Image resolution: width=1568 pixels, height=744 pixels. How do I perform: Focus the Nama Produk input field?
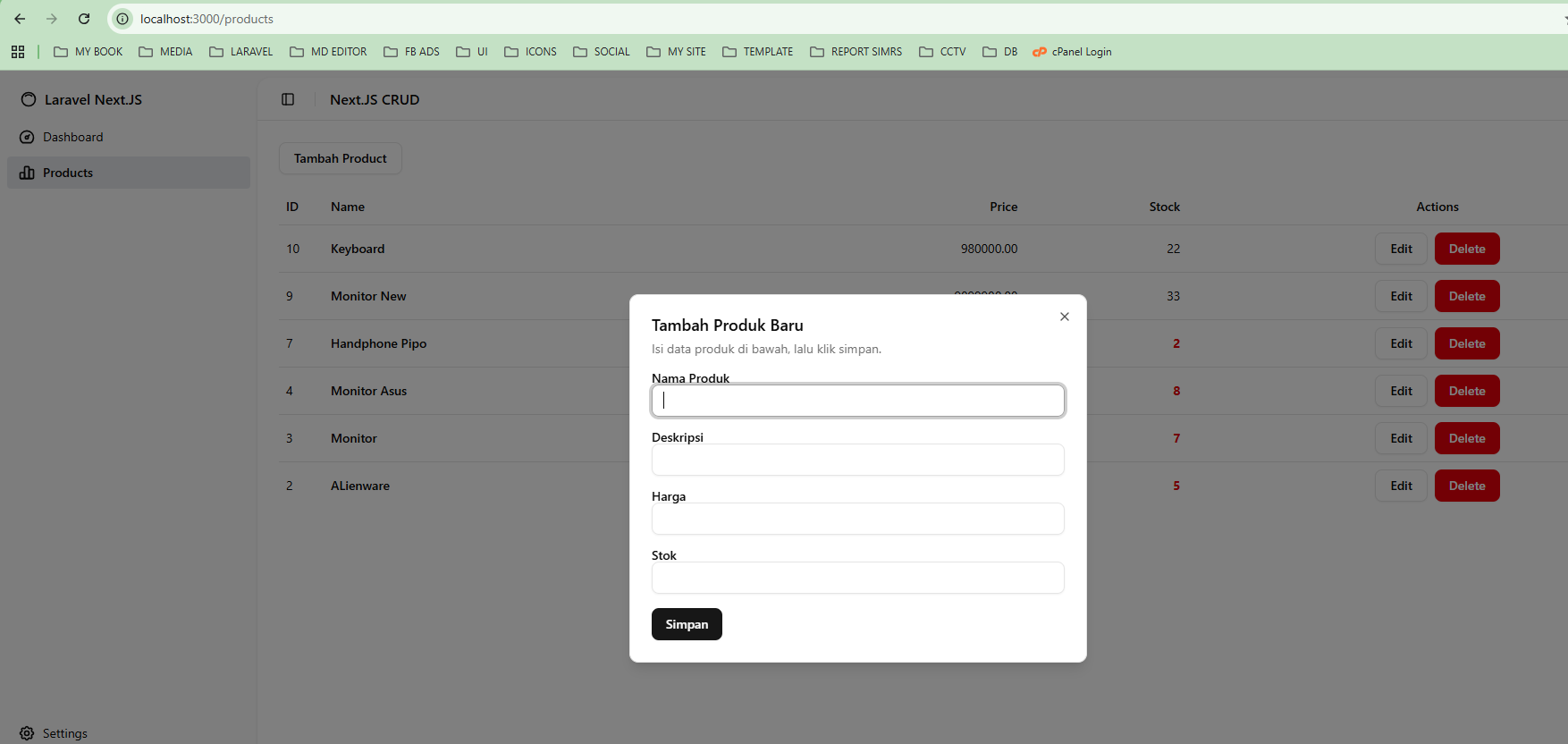tap(858, 401)
